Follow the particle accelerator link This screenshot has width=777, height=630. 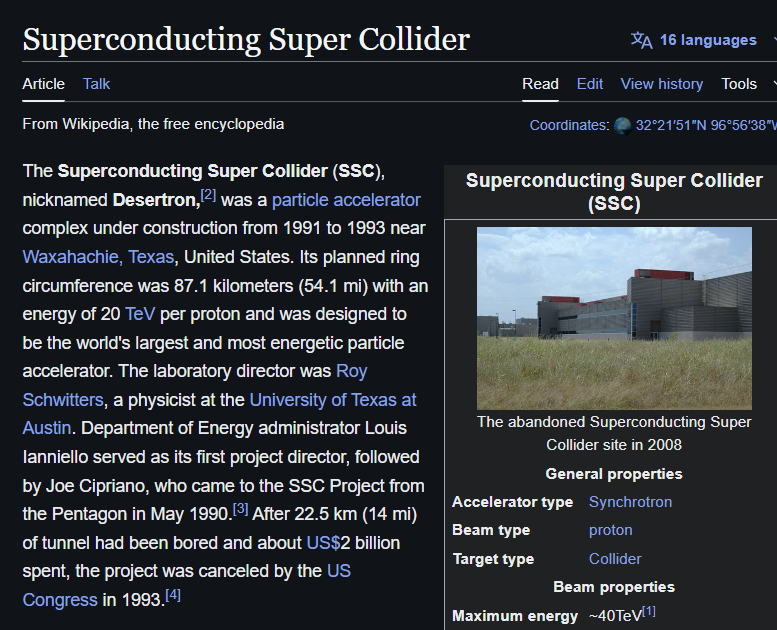pos(346,200)
